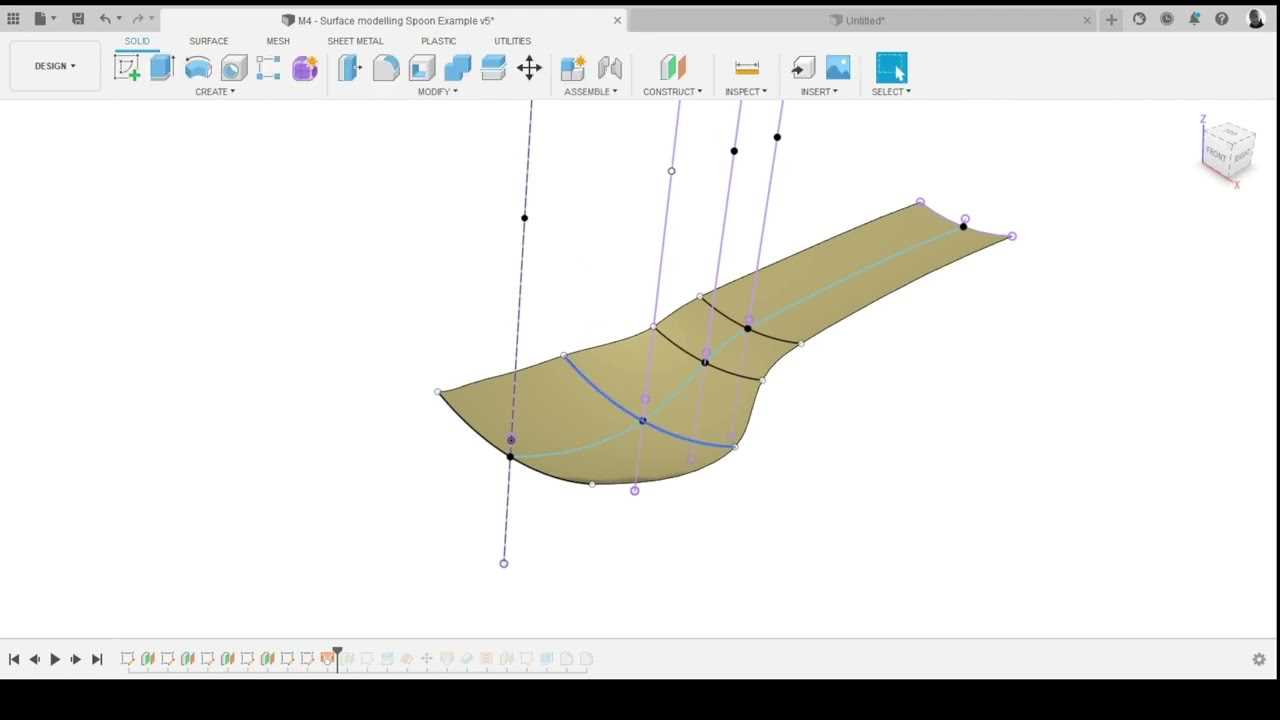Image resolution: width=1280 pixels, height=720 pixels.
Task: Expand the SELECT menu
Action: (x=891, y=92)
